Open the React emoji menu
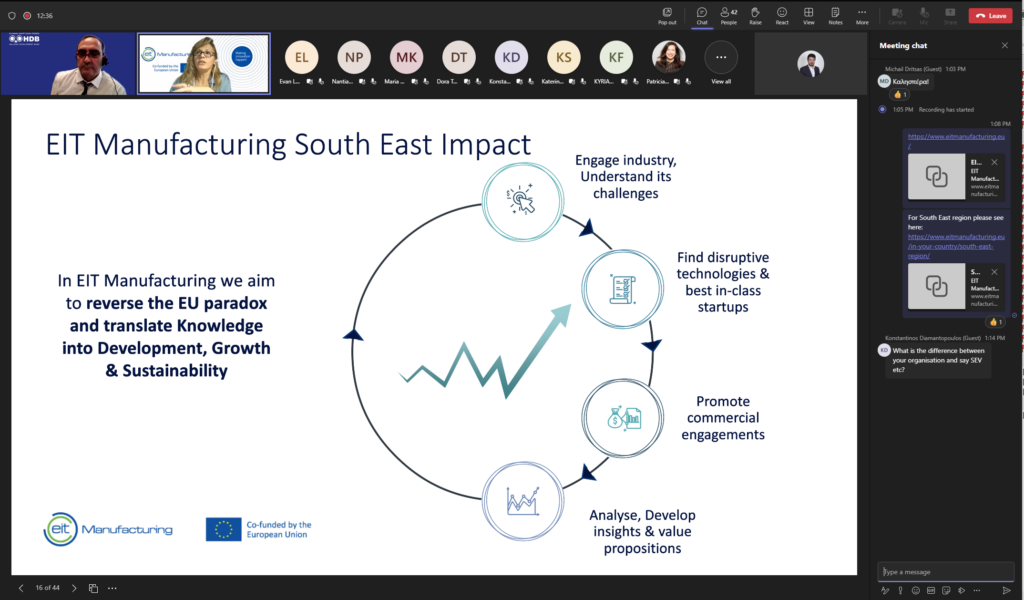Viewport: 1024px width, 600px height. [x=782, y=16]
